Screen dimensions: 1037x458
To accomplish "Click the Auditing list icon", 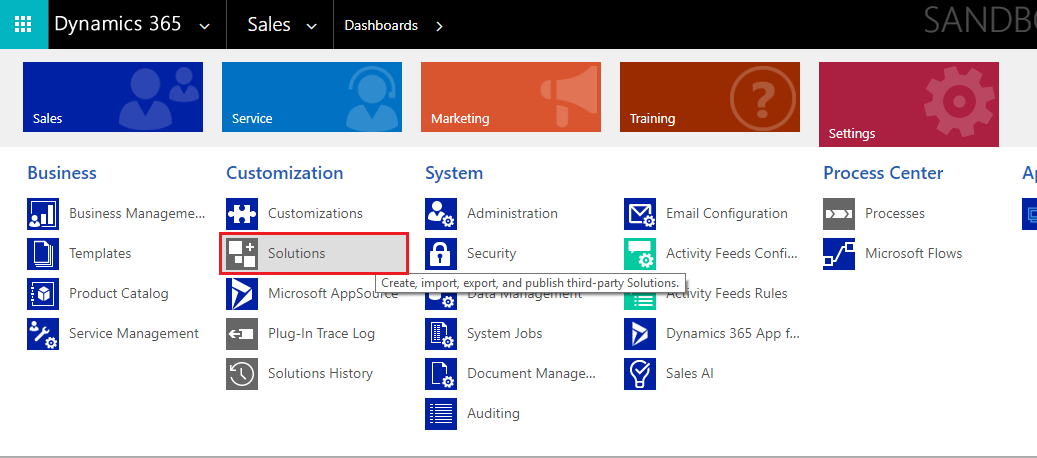I will [x=441, y=414].
